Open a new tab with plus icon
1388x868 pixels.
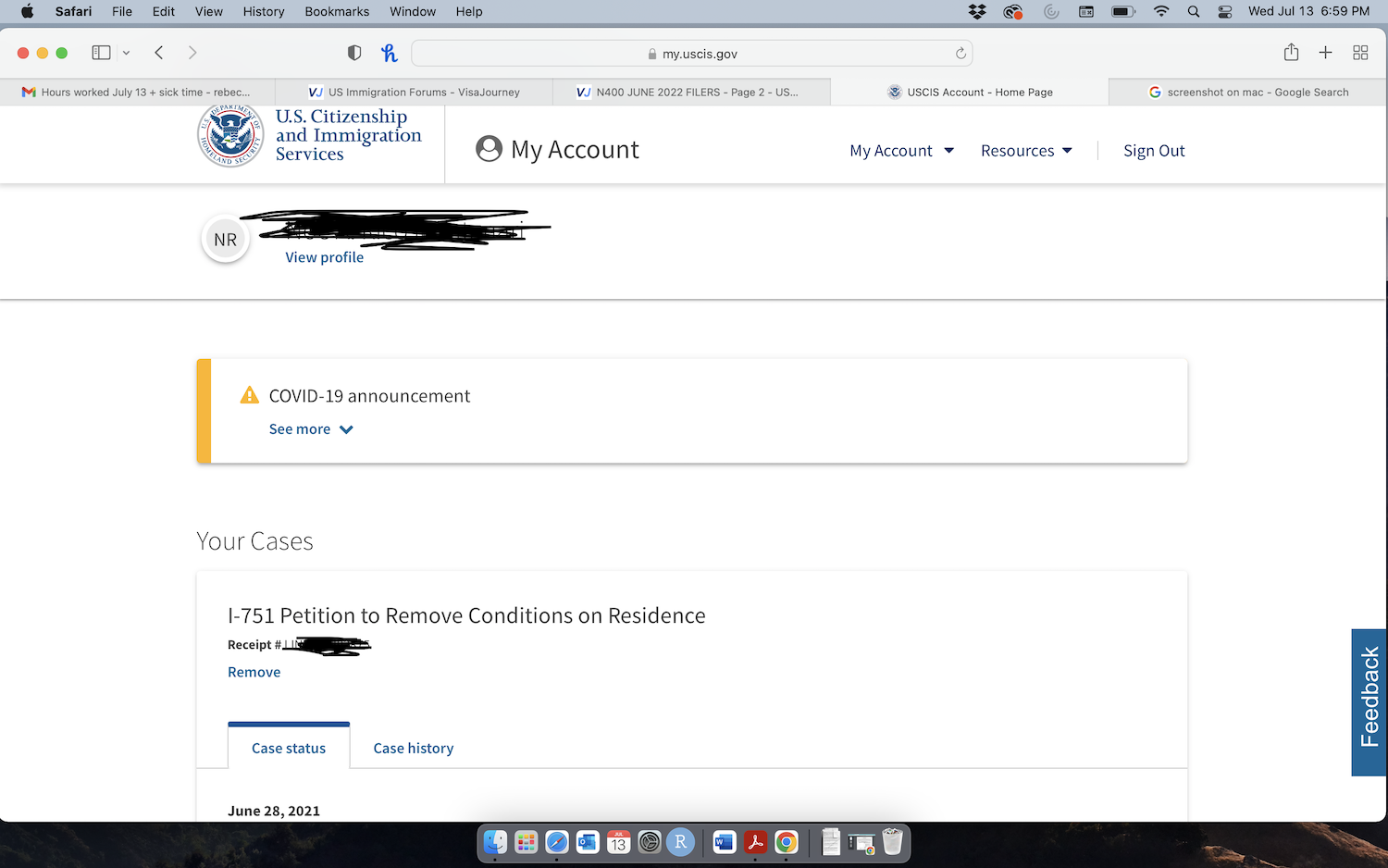pyautogui.click(x=1325, y=53)
